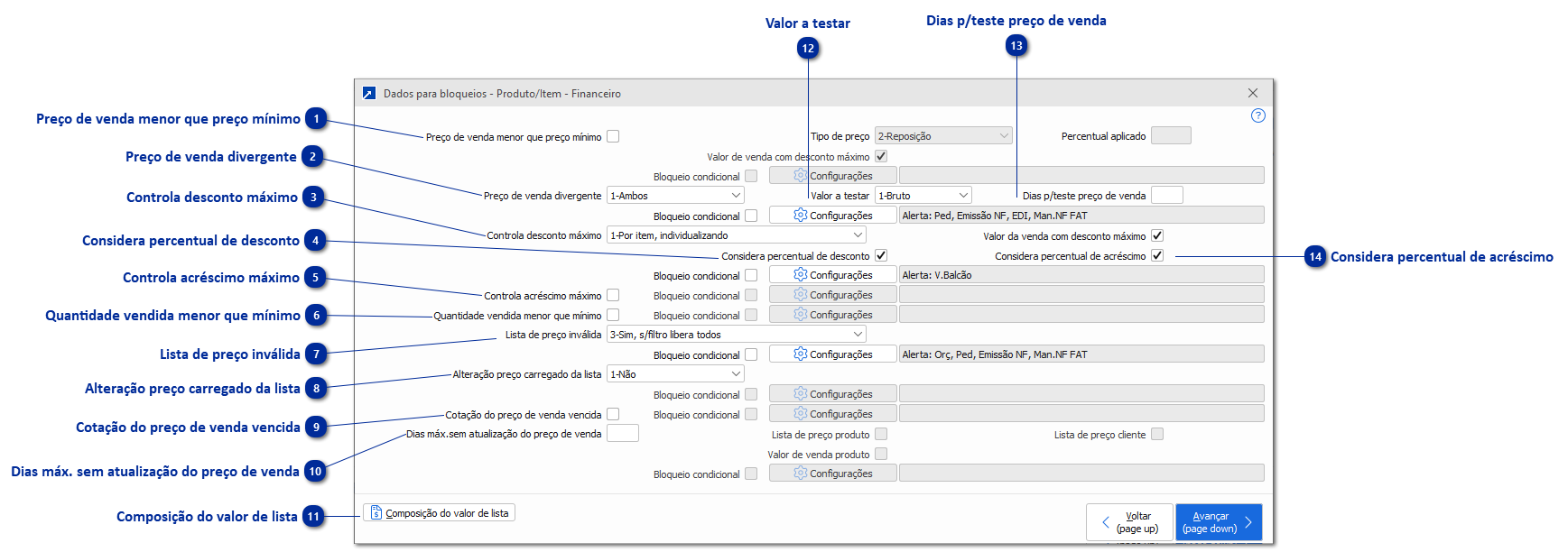Click the numbered callout badge 7
The width and height of the screenshot is (1568, 552).
(x=316, y=354)
